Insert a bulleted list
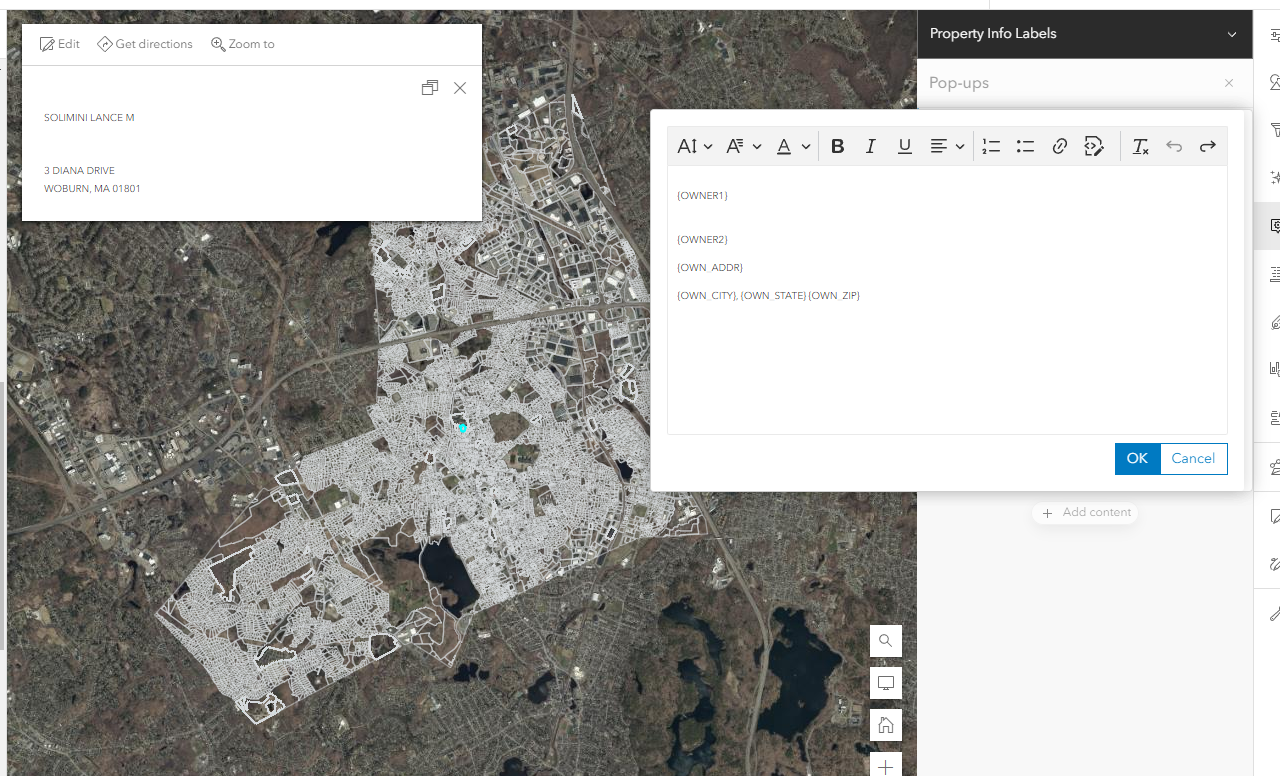The width and height of the screenshot is (1280, 776). [1025, 146]
